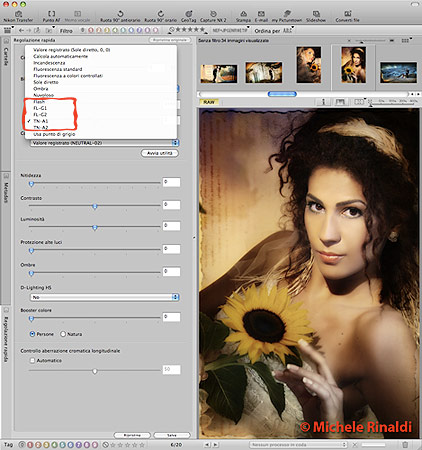Open Nikon Transfer from the toolbar
This screenshot has height=450, width=422.
pos(18,14)
